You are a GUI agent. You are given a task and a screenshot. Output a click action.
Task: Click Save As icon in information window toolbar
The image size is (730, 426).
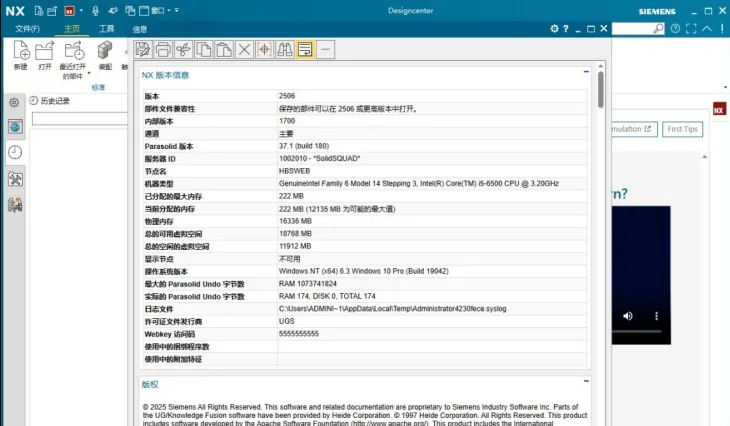click(x=143, y=49)
